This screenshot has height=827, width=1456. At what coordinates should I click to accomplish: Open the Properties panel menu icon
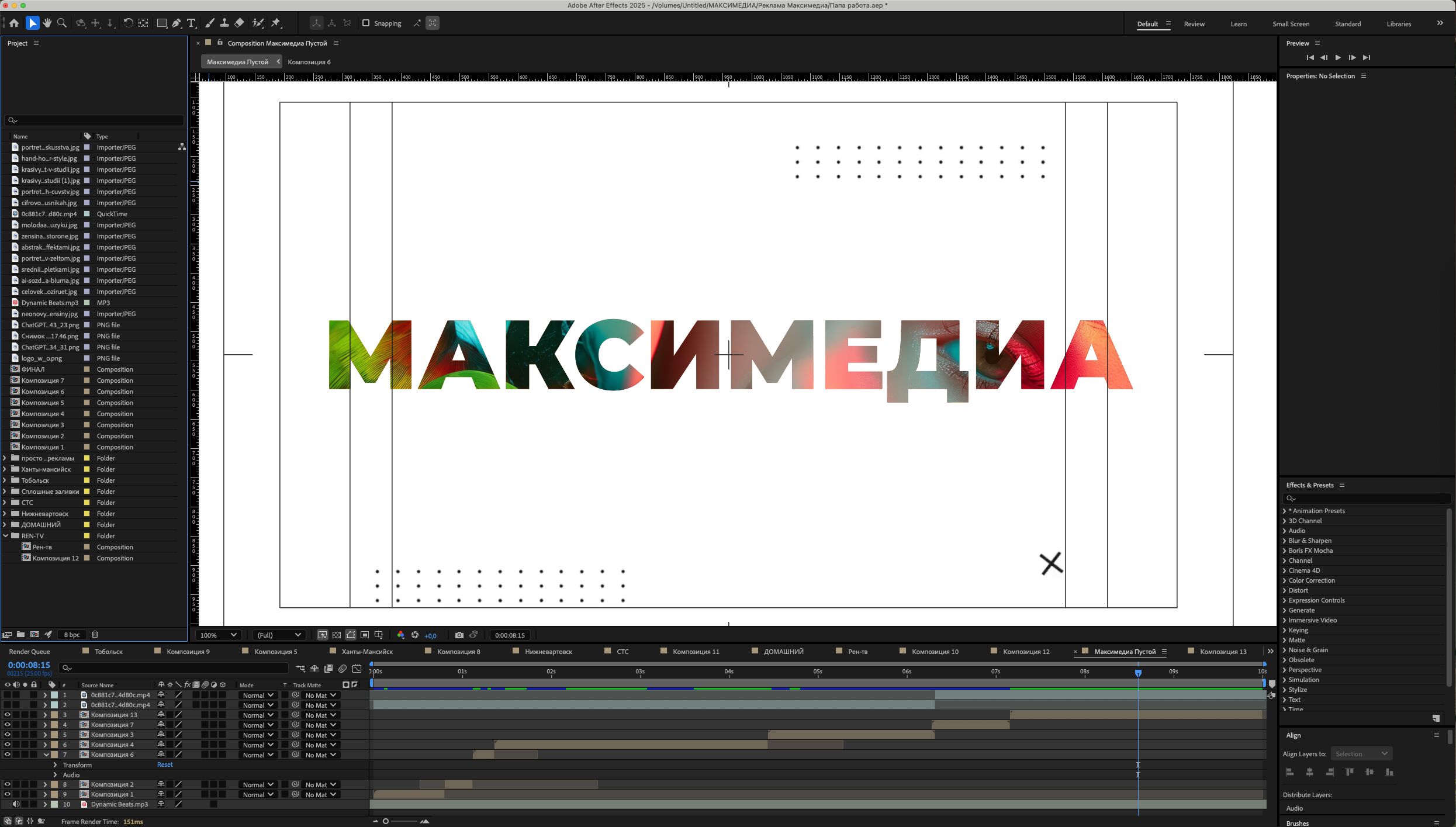(x=1364, y=76)
